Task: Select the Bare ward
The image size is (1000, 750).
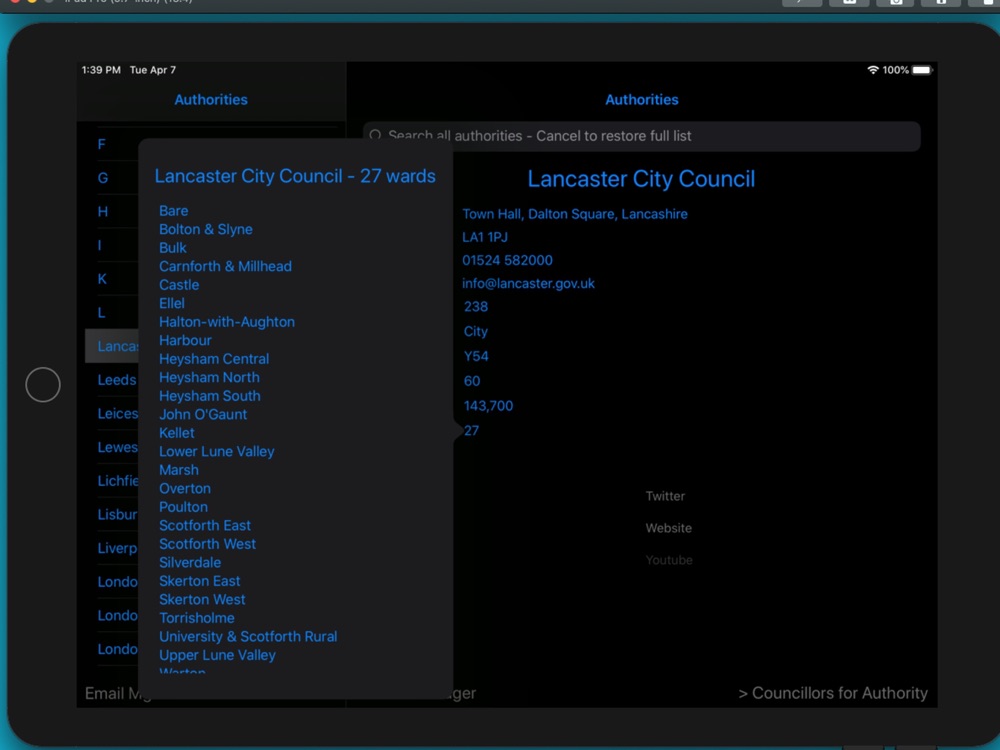Action: (x=173, y=210)
